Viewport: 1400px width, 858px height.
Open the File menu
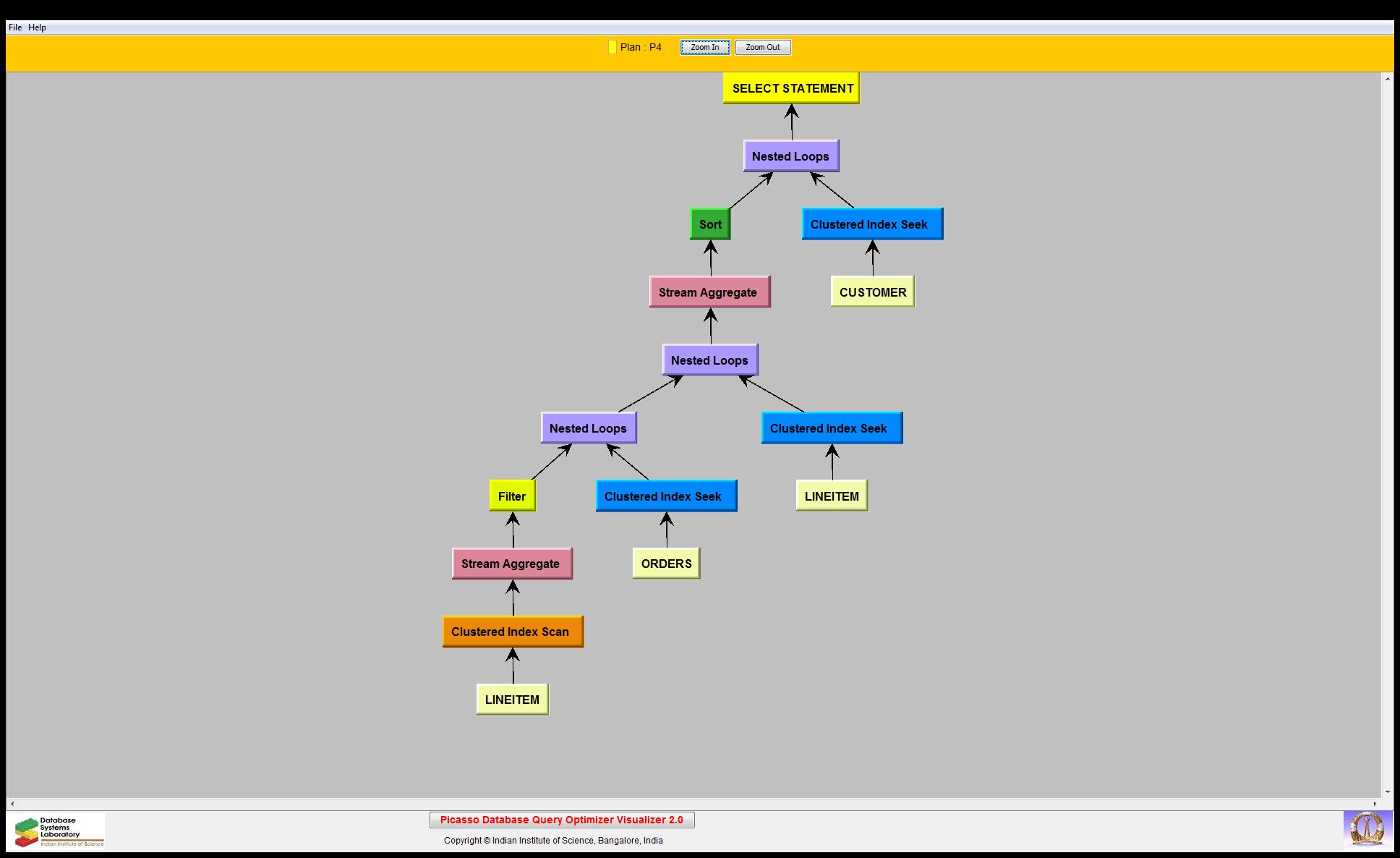tap(14, 27)
